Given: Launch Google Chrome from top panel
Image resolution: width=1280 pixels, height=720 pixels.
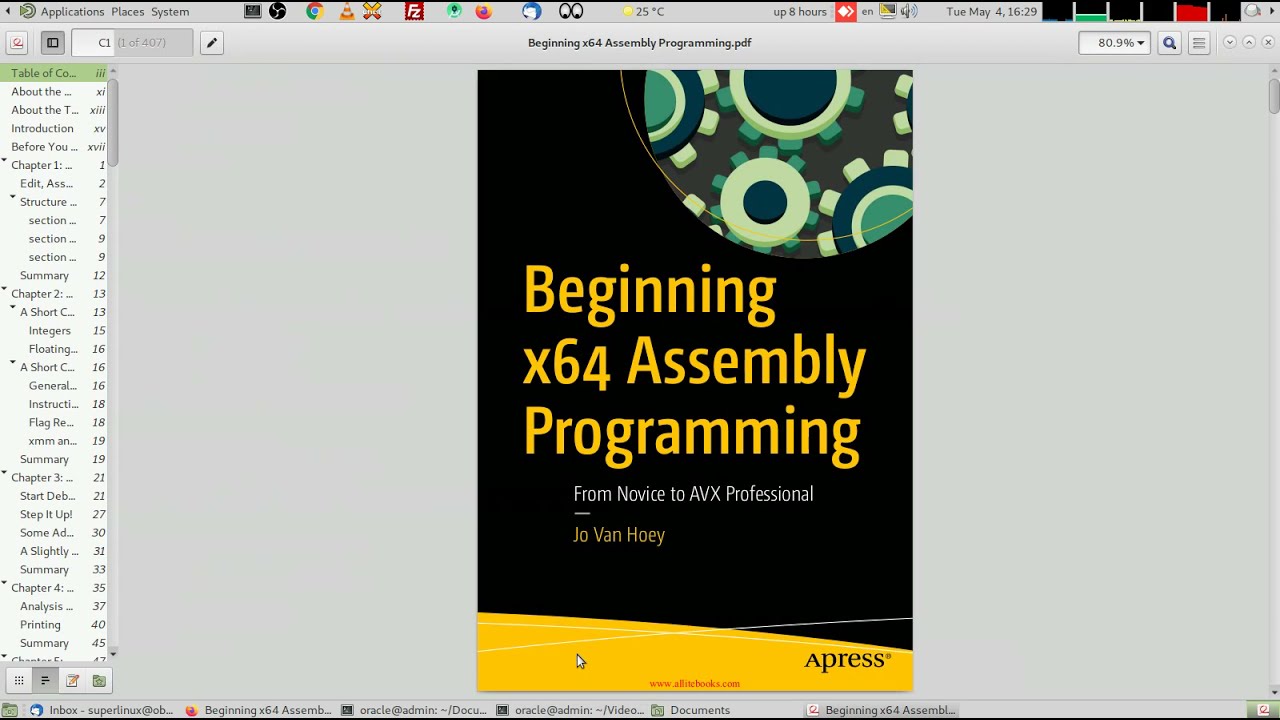Looking at the screenshot, I should (314, 11).
